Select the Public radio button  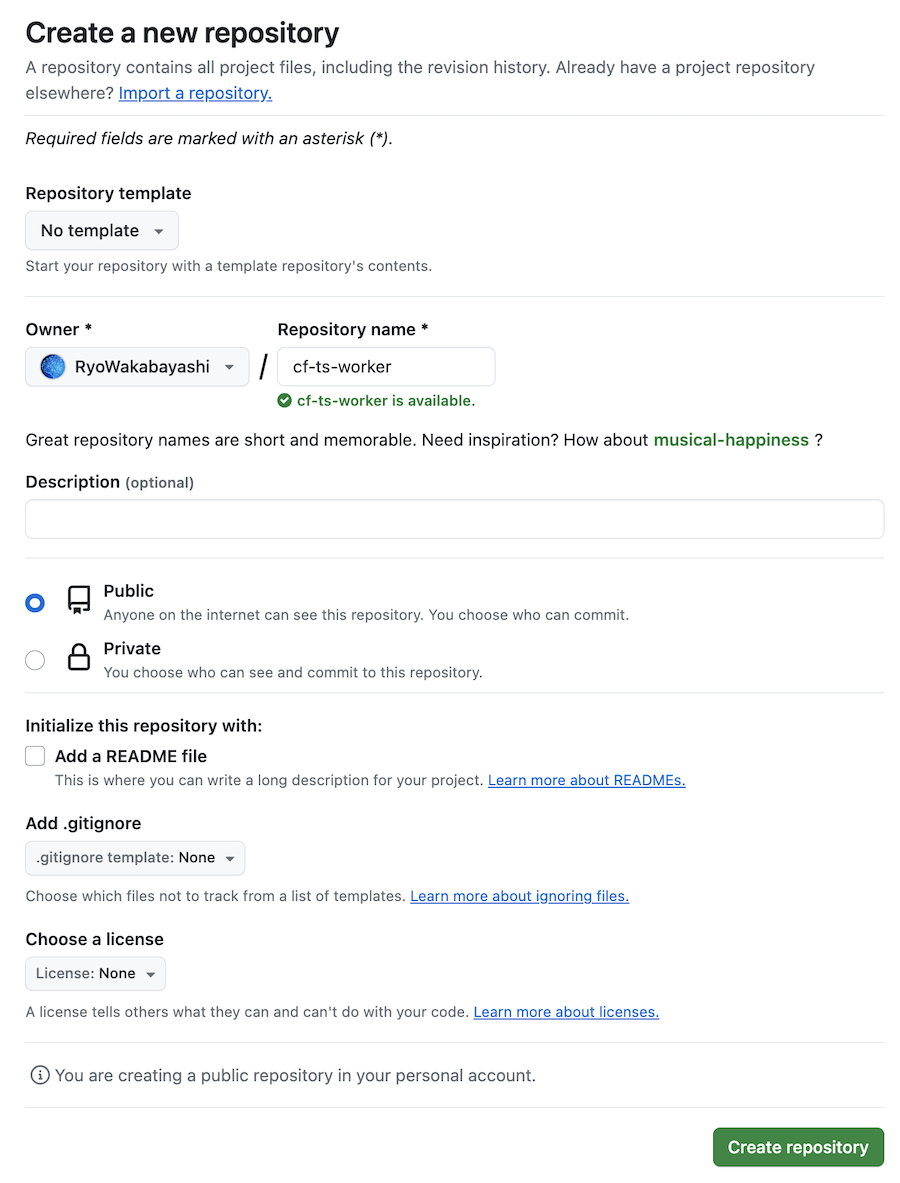(x=35, y=603)
